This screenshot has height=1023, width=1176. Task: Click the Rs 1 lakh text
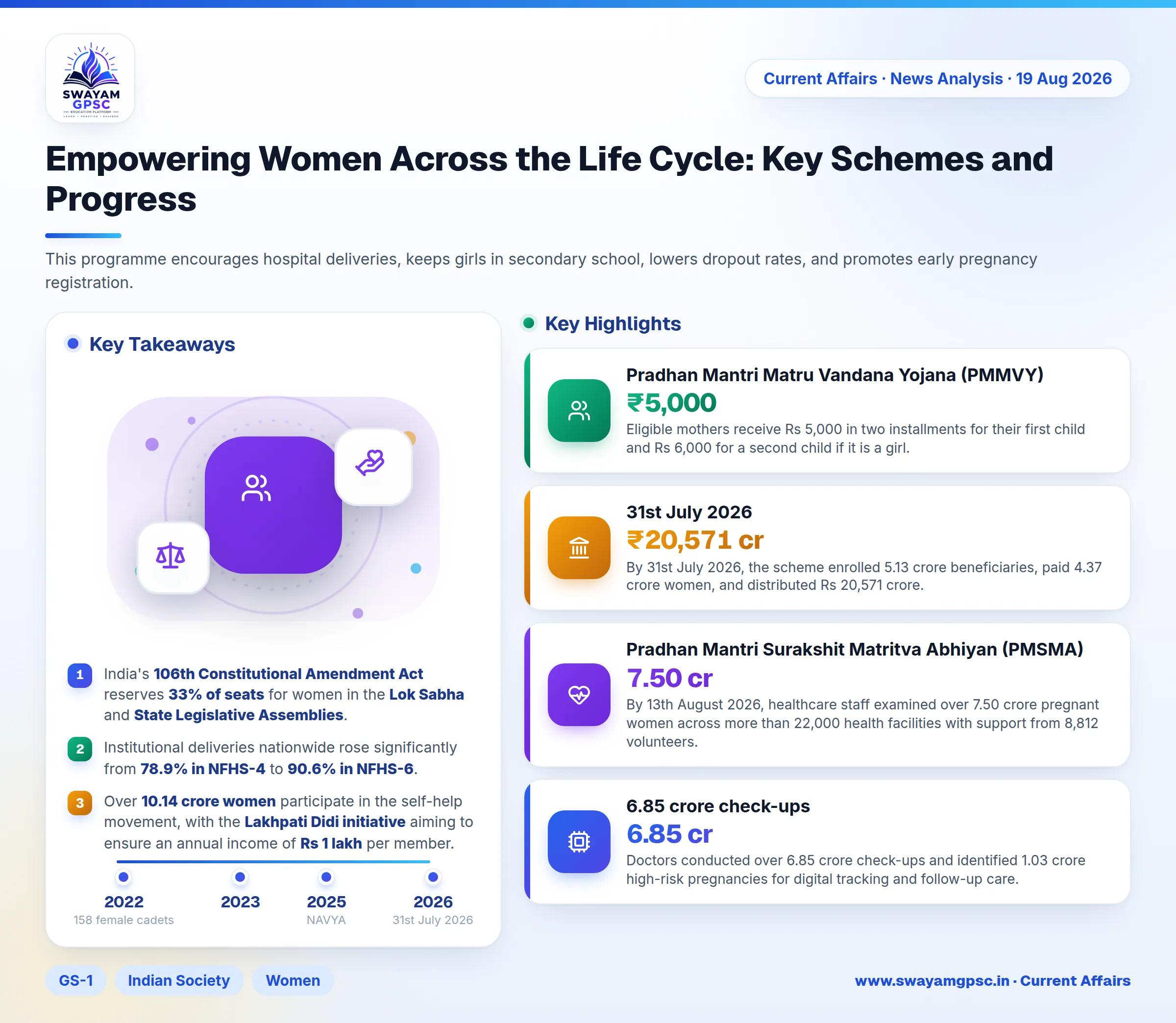point(331,844)
